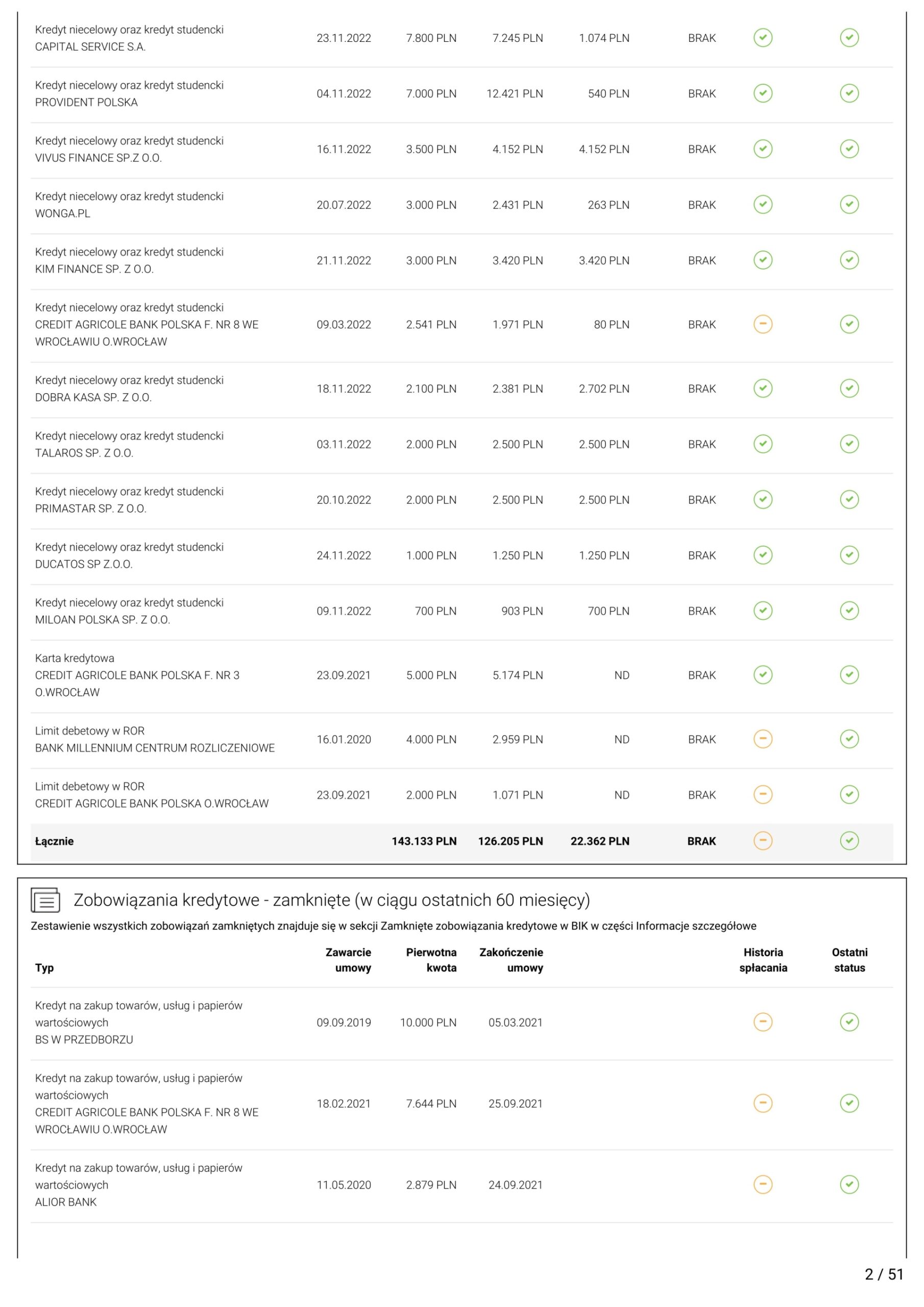Viewport: 924px width, 1307px height.
Task: Click green history checkmark for PROVIDENT POLSKA
Action: click(763, 93)
